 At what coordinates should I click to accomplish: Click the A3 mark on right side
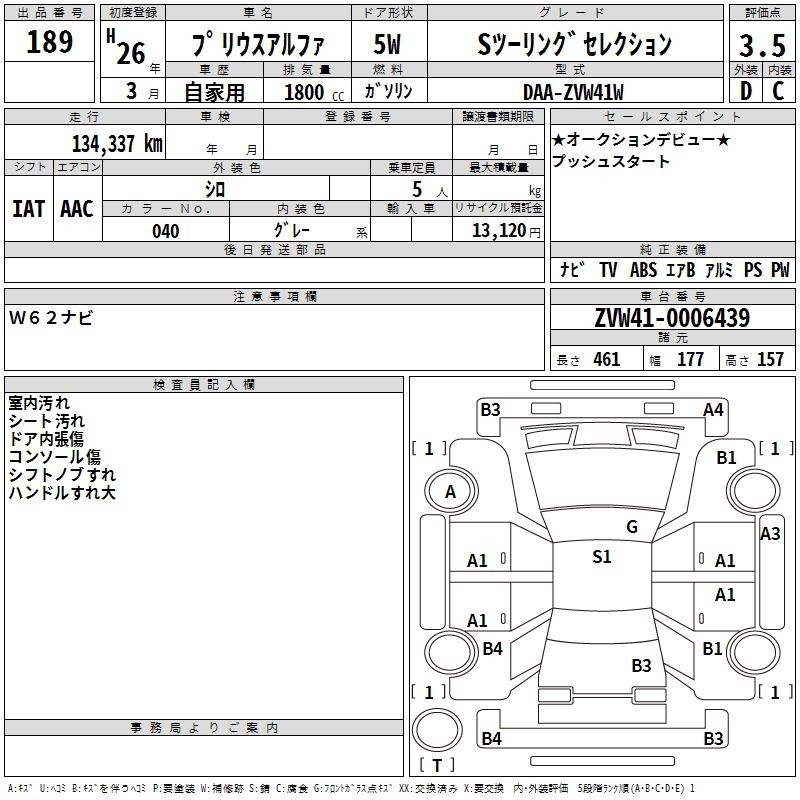click(770, 534)
